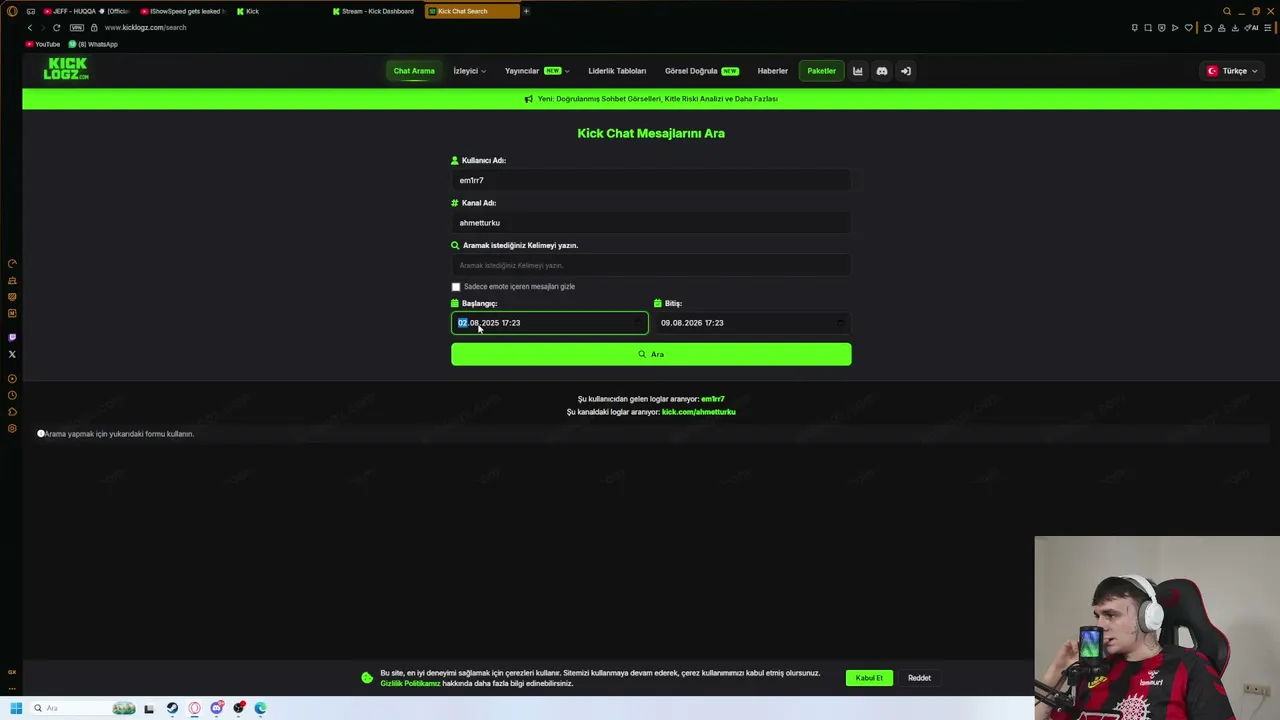Go back with the browser back arrow

(x=30, y=27)
